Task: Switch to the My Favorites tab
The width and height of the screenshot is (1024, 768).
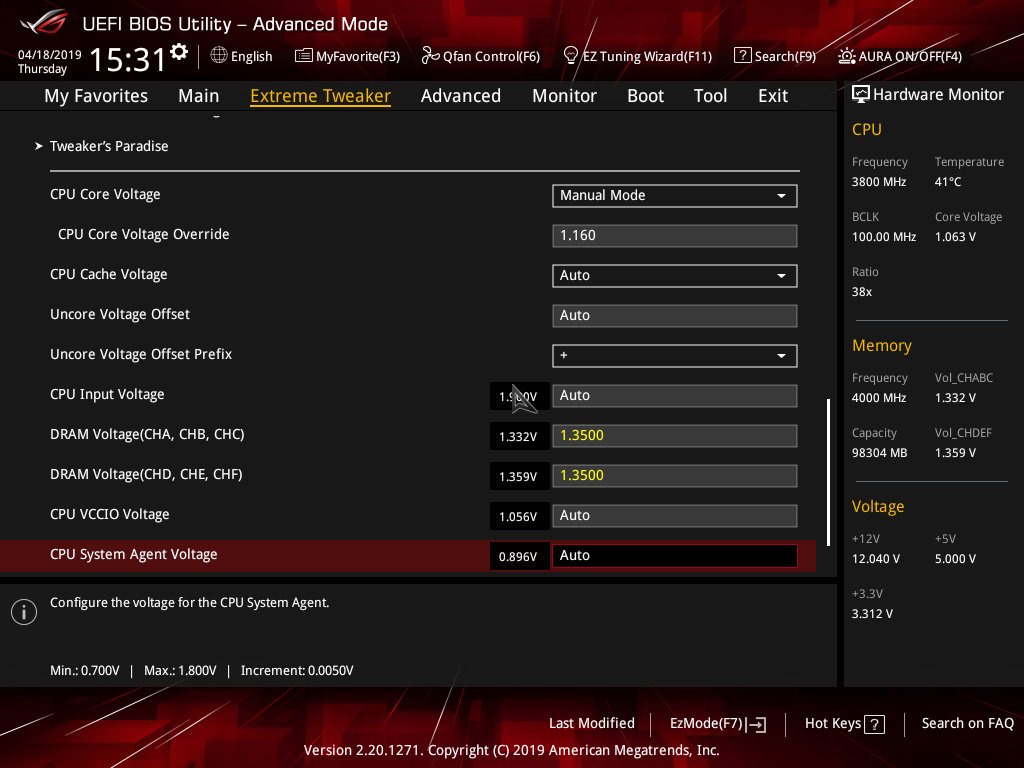Action: tap(96, 96)
